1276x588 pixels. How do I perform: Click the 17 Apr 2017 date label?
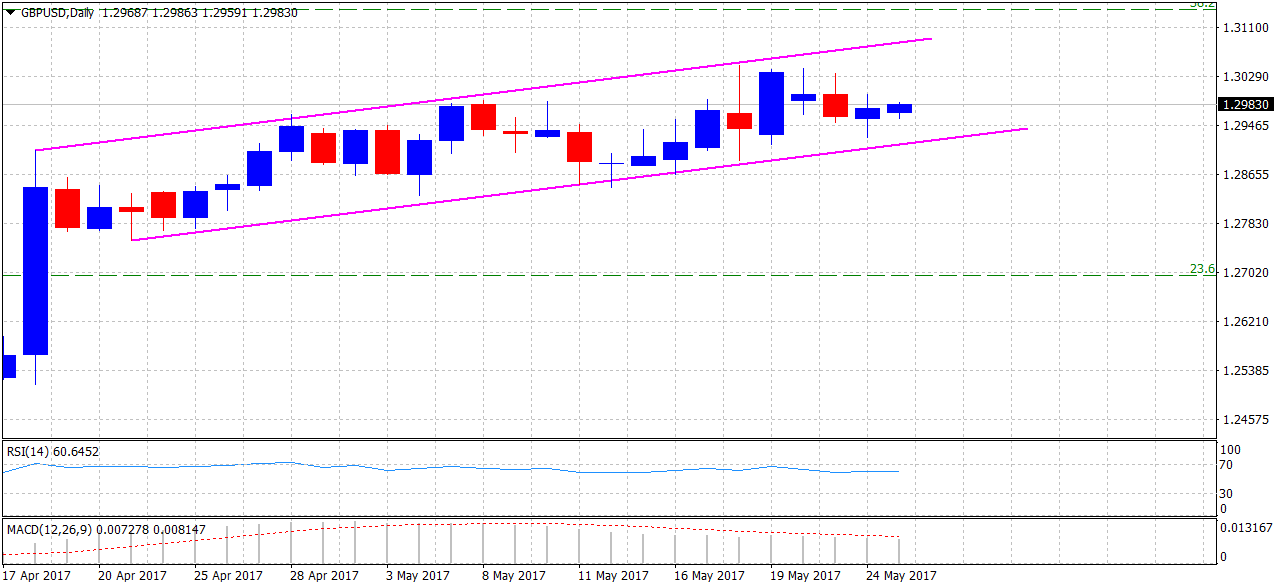[37, 576]
